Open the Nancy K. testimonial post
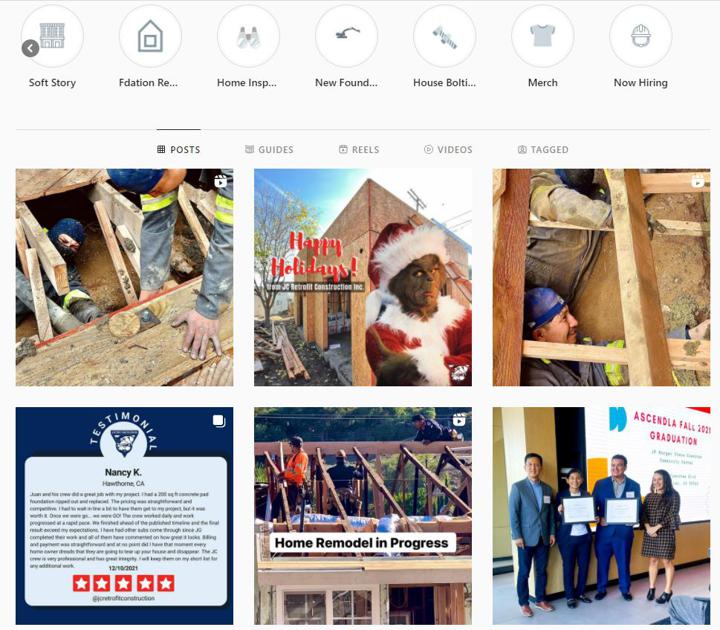 pyautogui.click(x=124, y=516)
